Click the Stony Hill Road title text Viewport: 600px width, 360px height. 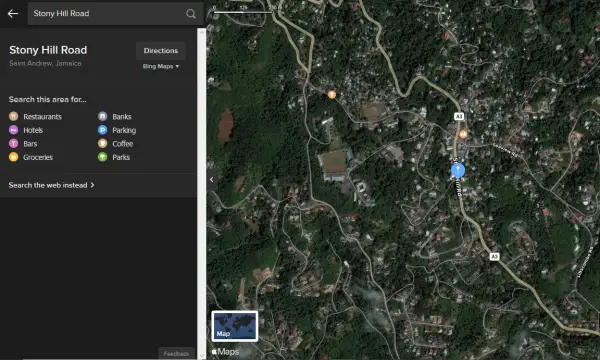tap(48, 50)
